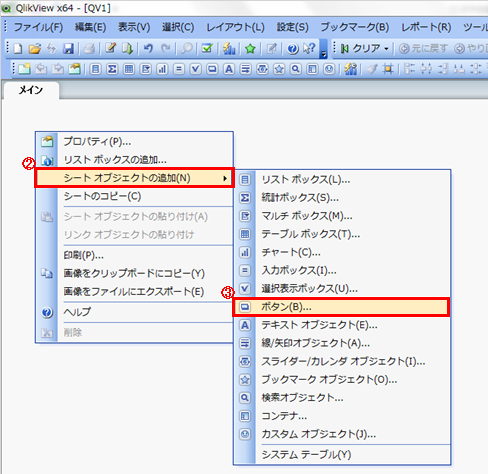Image resolution: width=488 pixels, height=474 pixels.
Task: Click the Reload script icon
Action: coord(127,49)
